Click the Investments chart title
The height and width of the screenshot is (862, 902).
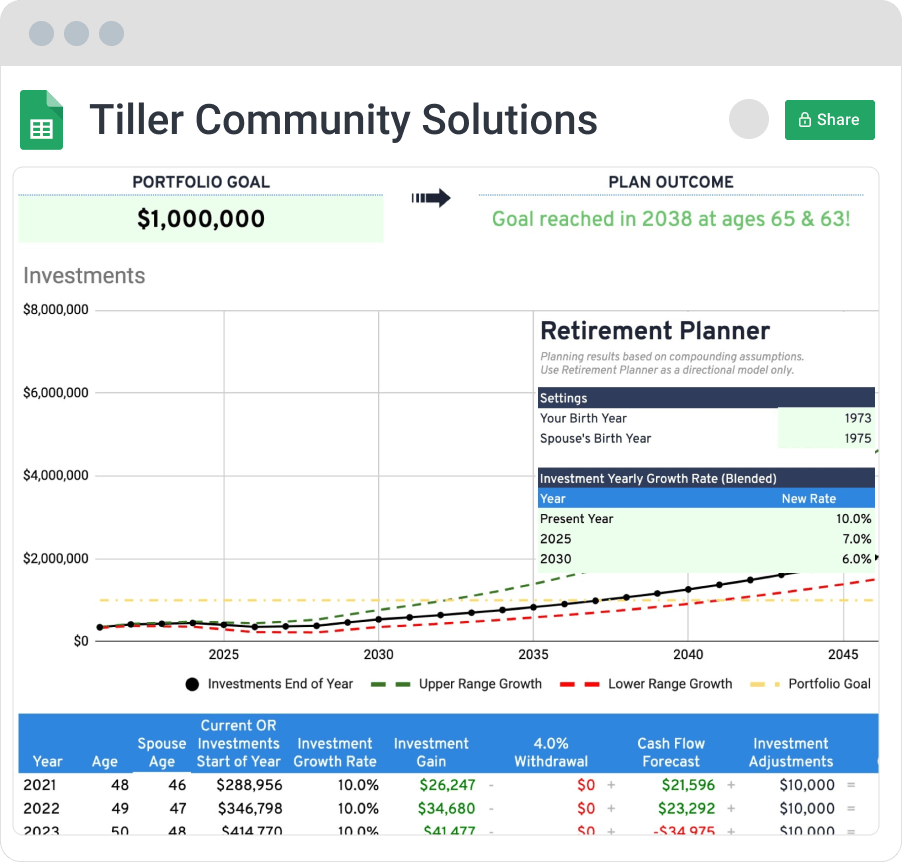click(x=84, y=276)
